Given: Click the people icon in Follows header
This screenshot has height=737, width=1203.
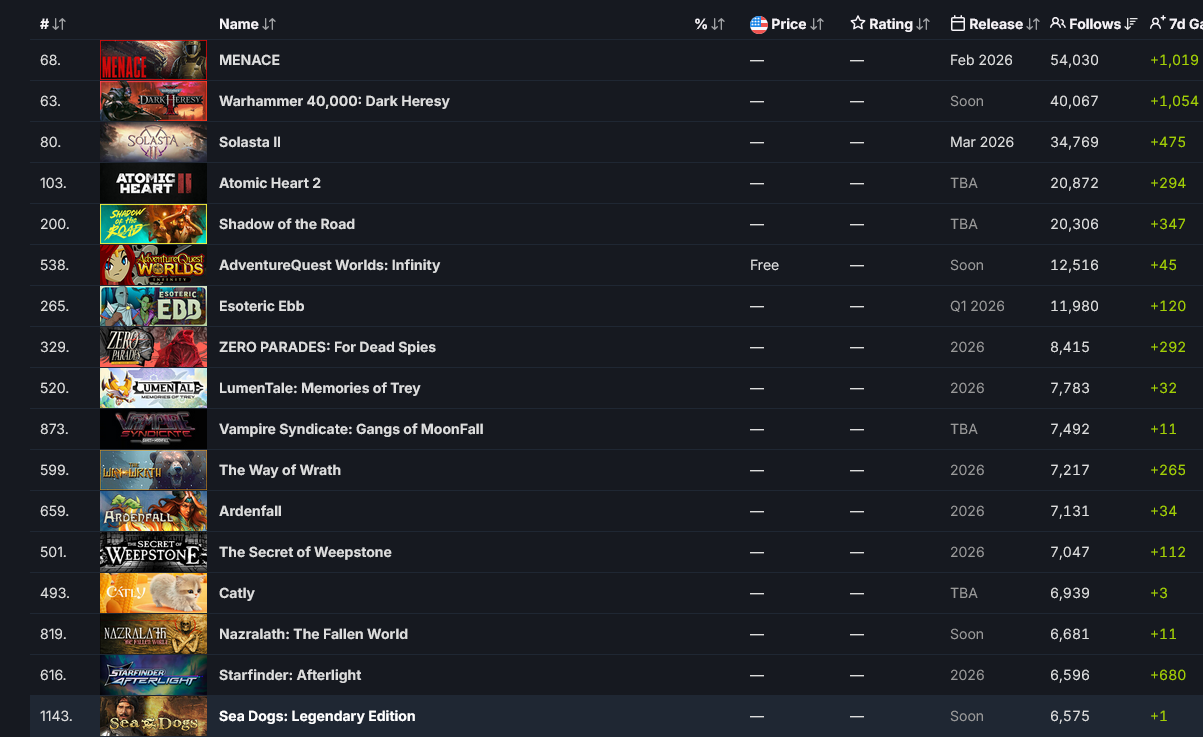Looking at the screenshot, I should click(x=1057, y=24).
